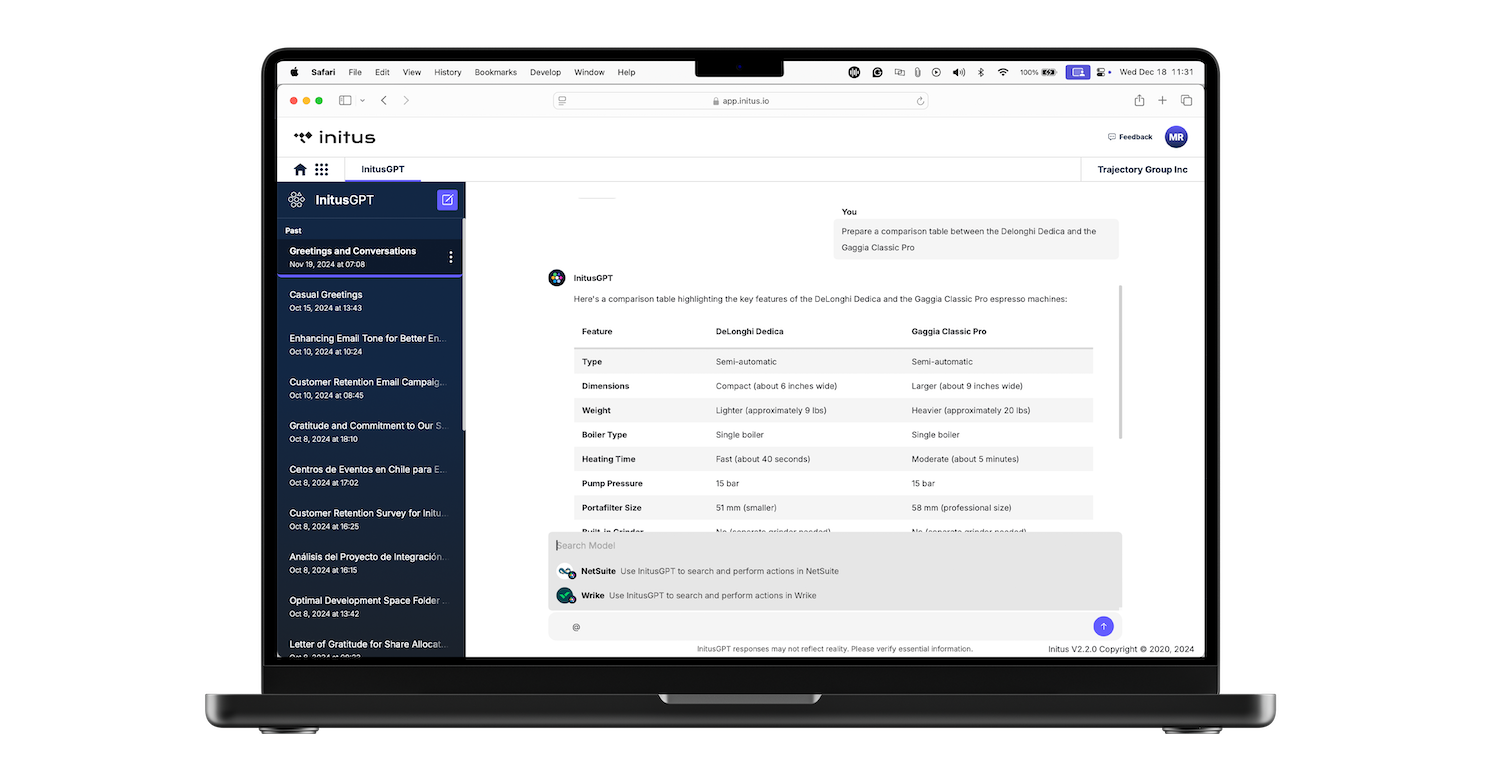
Task: Open the File menu
Action: click(x=355, y=72)
